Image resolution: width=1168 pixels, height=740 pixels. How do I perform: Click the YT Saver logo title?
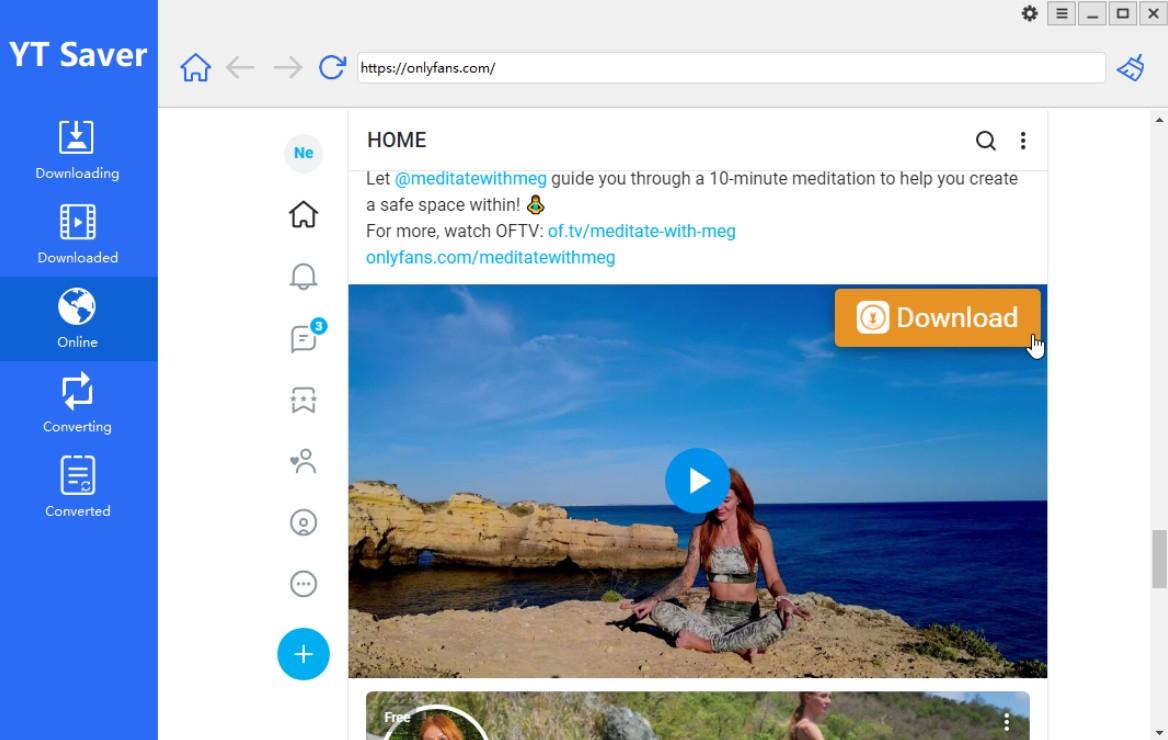point(77,54)
